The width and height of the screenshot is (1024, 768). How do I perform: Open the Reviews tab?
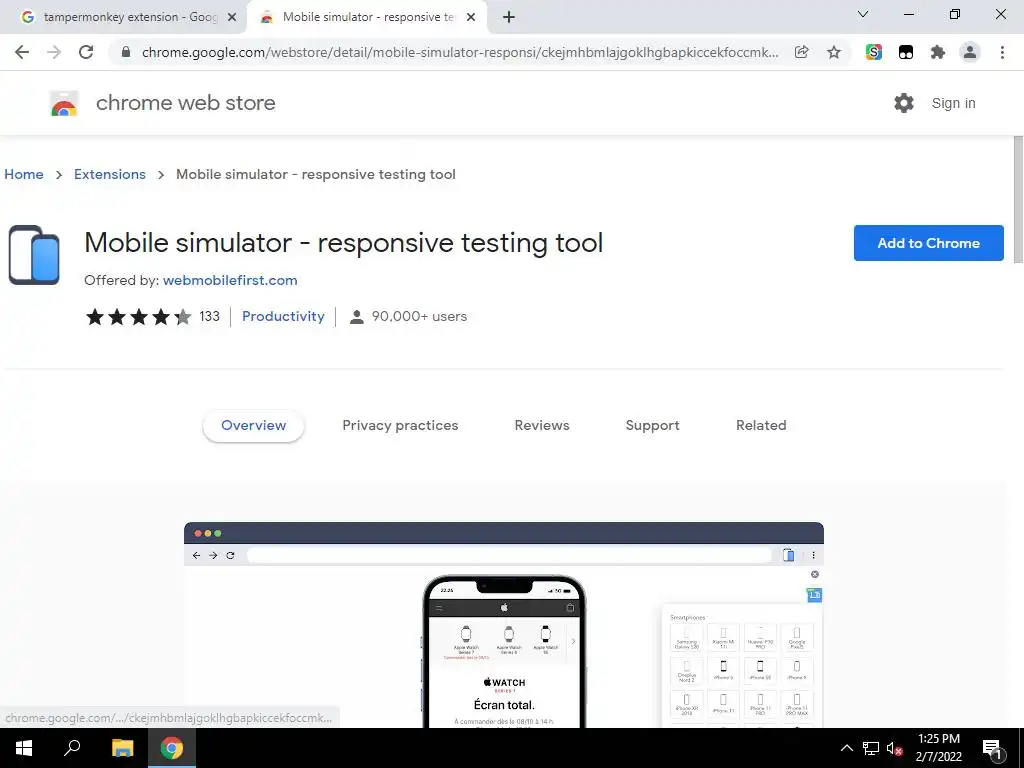point(542,425)
